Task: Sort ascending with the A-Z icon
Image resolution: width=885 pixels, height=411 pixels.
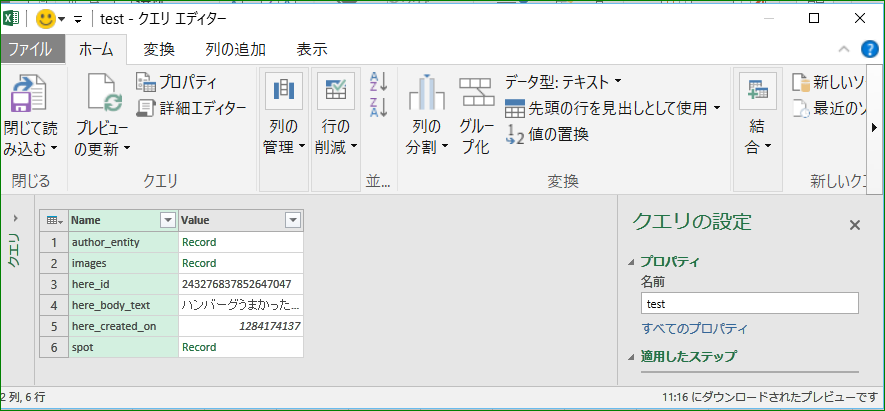Action: click(x=378, y=82)
